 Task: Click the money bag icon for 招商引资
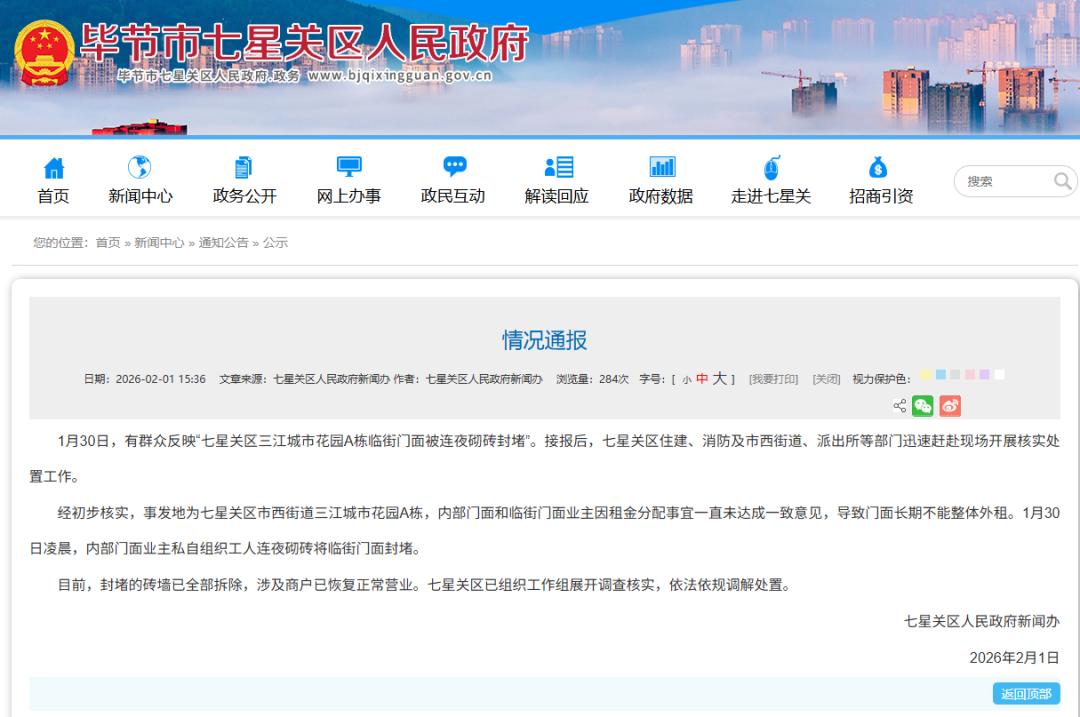click(878, 167)
